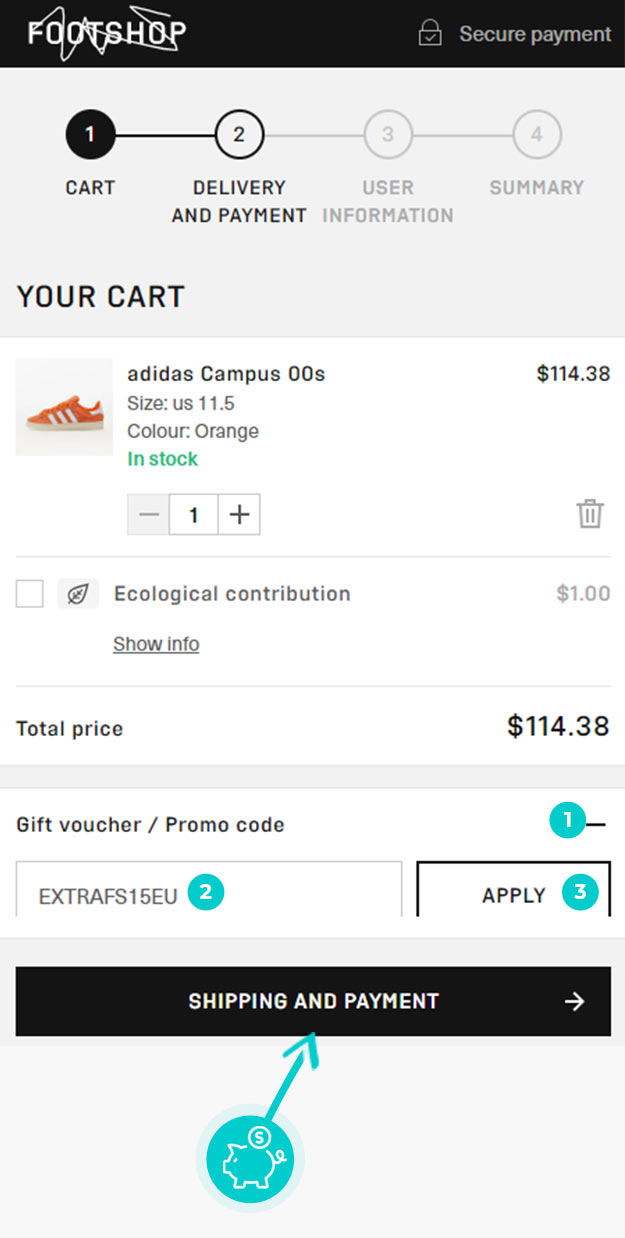Image resolution: width=625 pixels, height=1238 pixels.
Task: Go to step 2 Delivery and Payment
Action: tap(239, 135)
